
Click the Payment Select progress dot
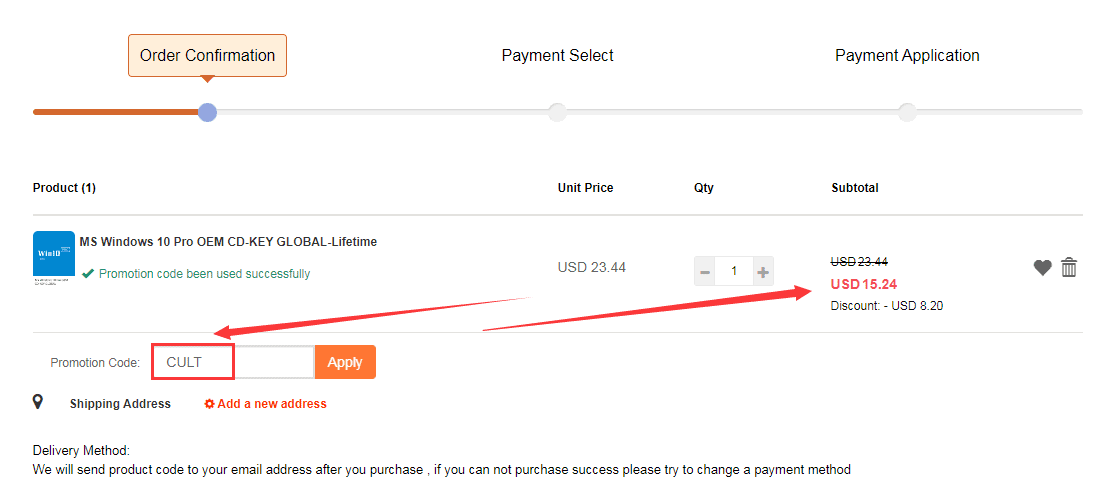tap(557, 112)
